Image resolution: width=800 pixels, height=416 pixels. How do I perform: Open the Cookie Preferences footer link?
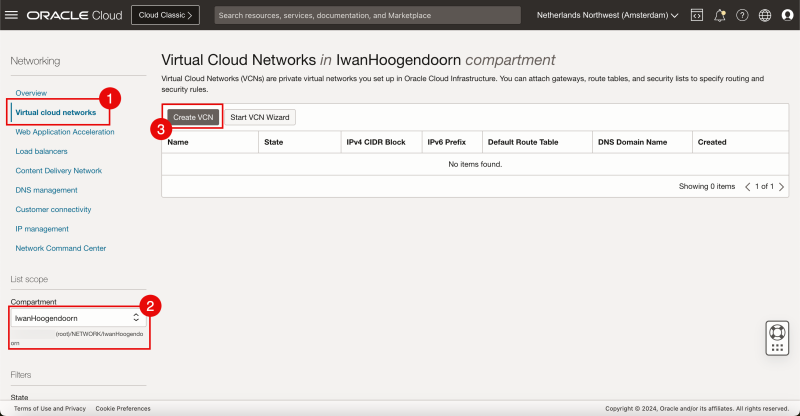[123, 408]
